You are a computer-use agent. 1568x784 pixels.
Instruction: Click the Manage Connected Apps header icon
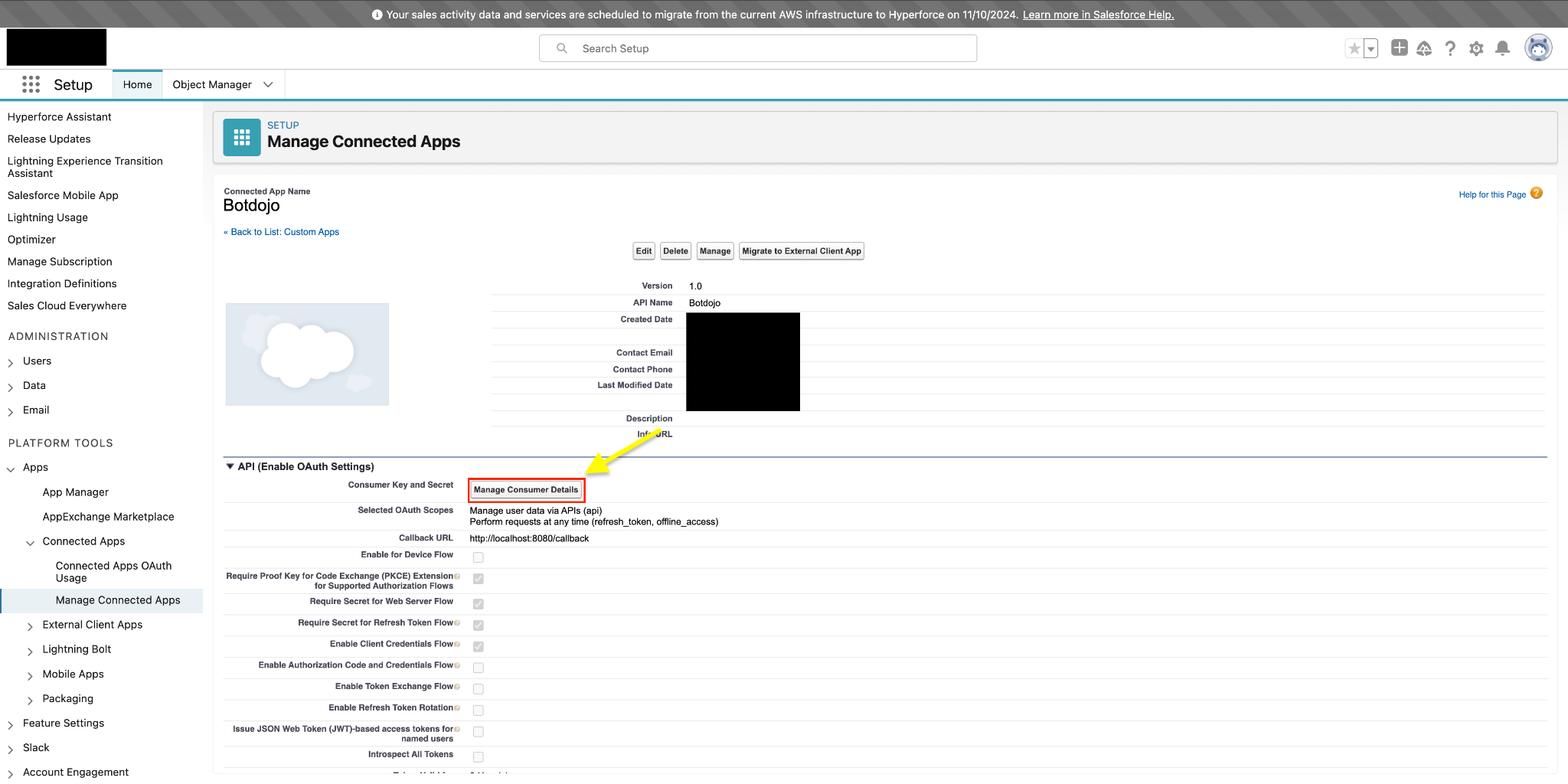pos(242,137)
